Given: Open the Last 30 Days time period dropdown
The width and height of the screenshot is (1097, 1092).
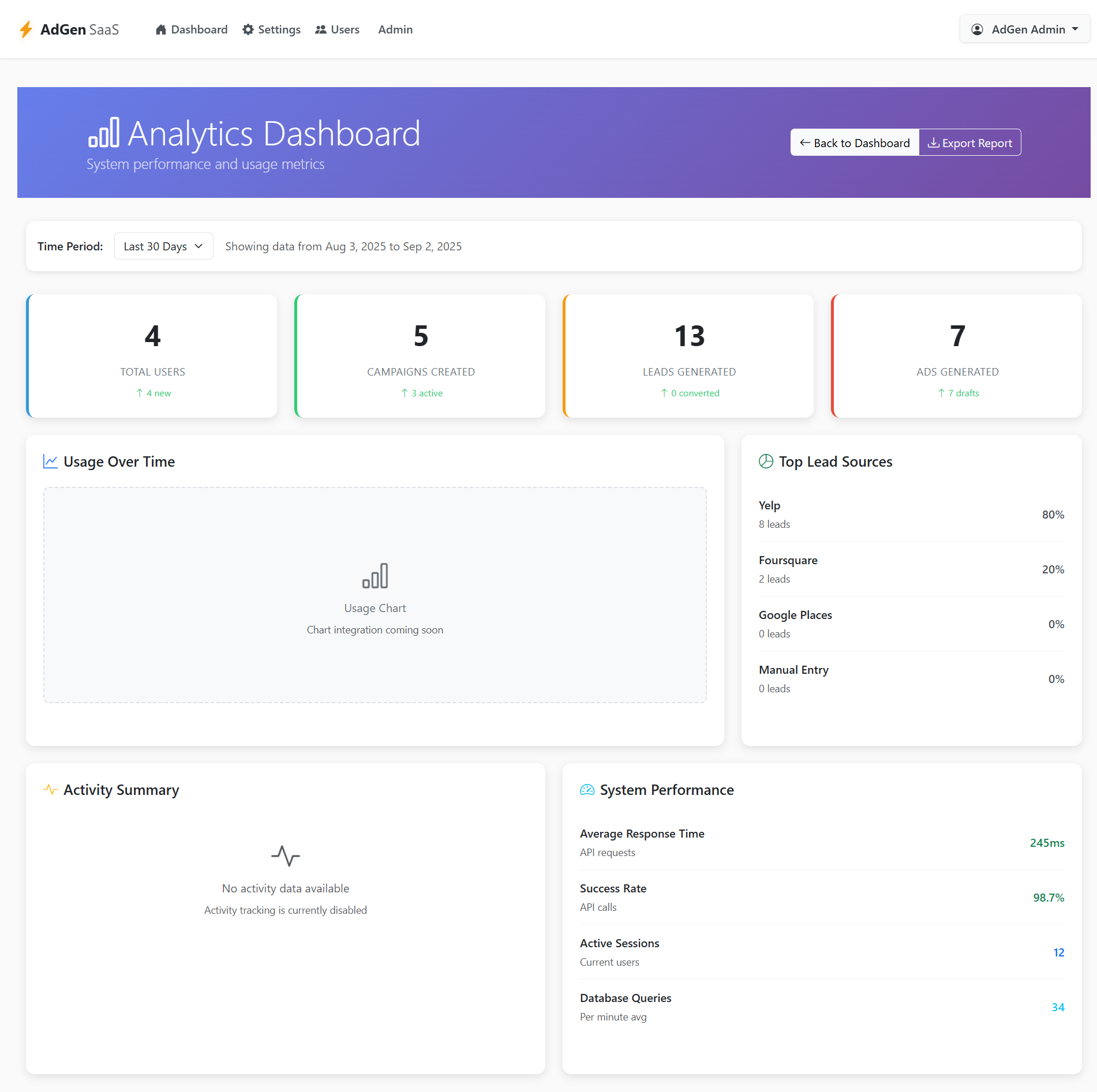Looking at the screenshot, I should click(x=164, y=246).
